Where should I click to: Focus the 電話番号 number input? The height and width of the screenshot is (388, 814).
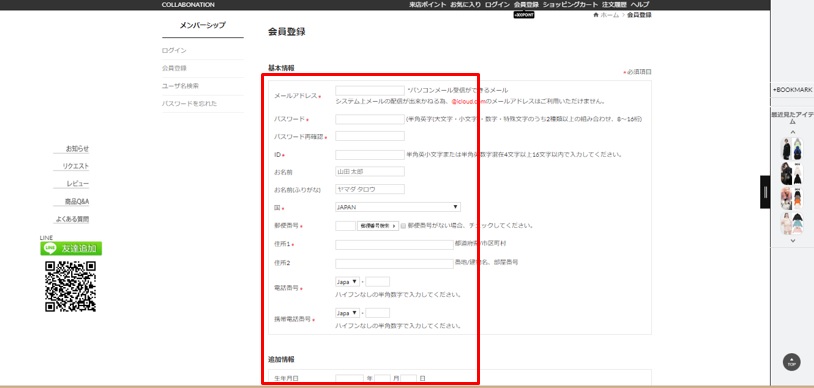coord(377,282)
